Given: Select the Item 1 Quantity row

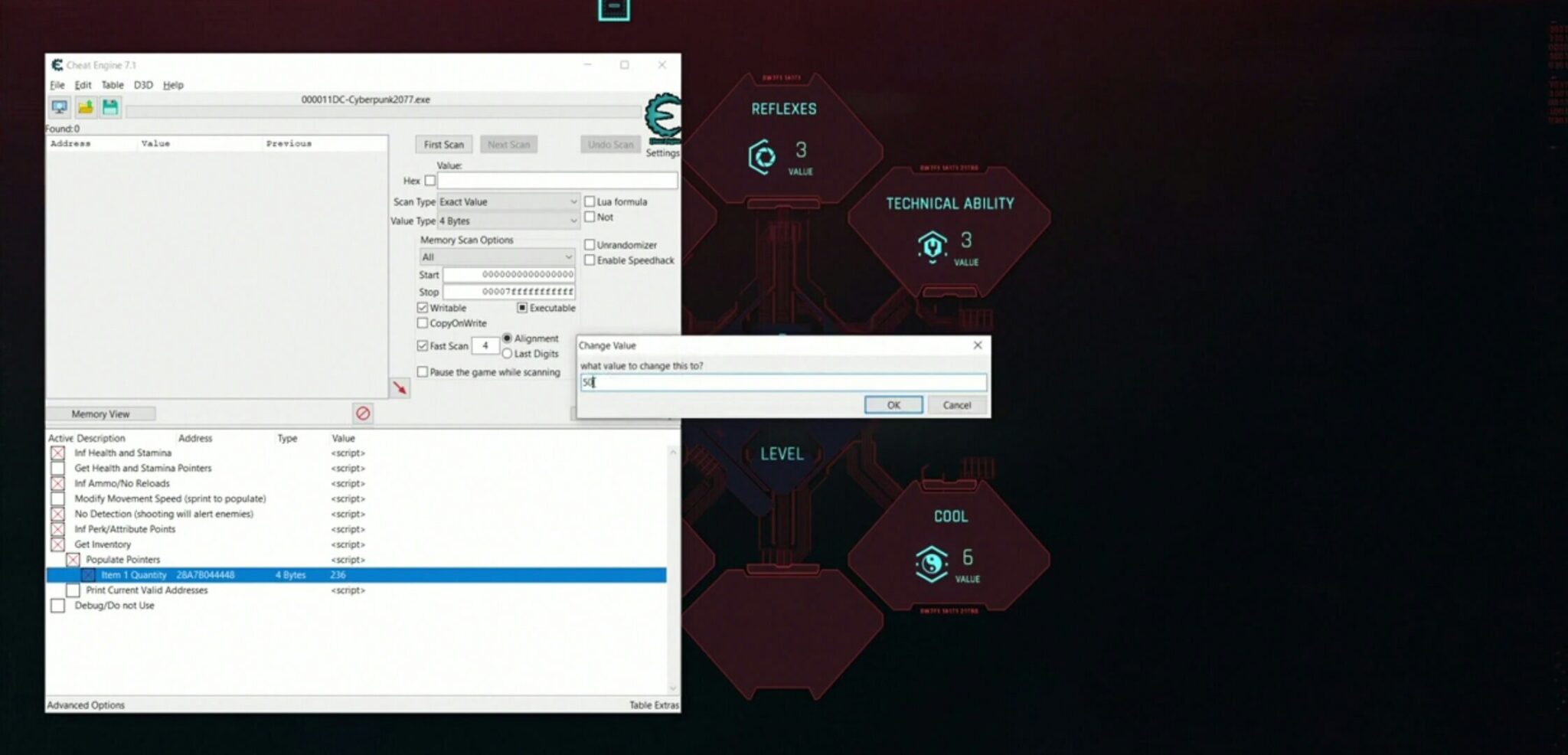Looking at the screenshot, I should (356, 575).
